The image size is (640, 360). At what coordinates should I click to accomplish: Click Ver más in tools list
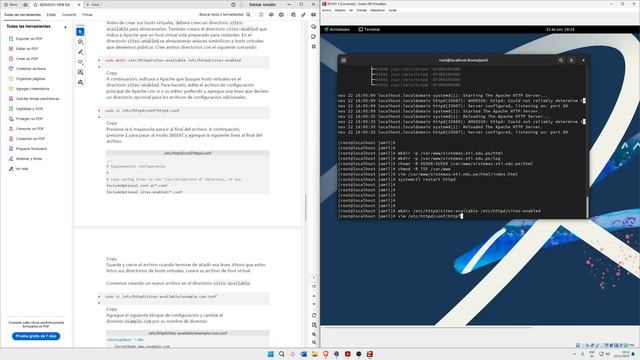(x=18, y=169)
